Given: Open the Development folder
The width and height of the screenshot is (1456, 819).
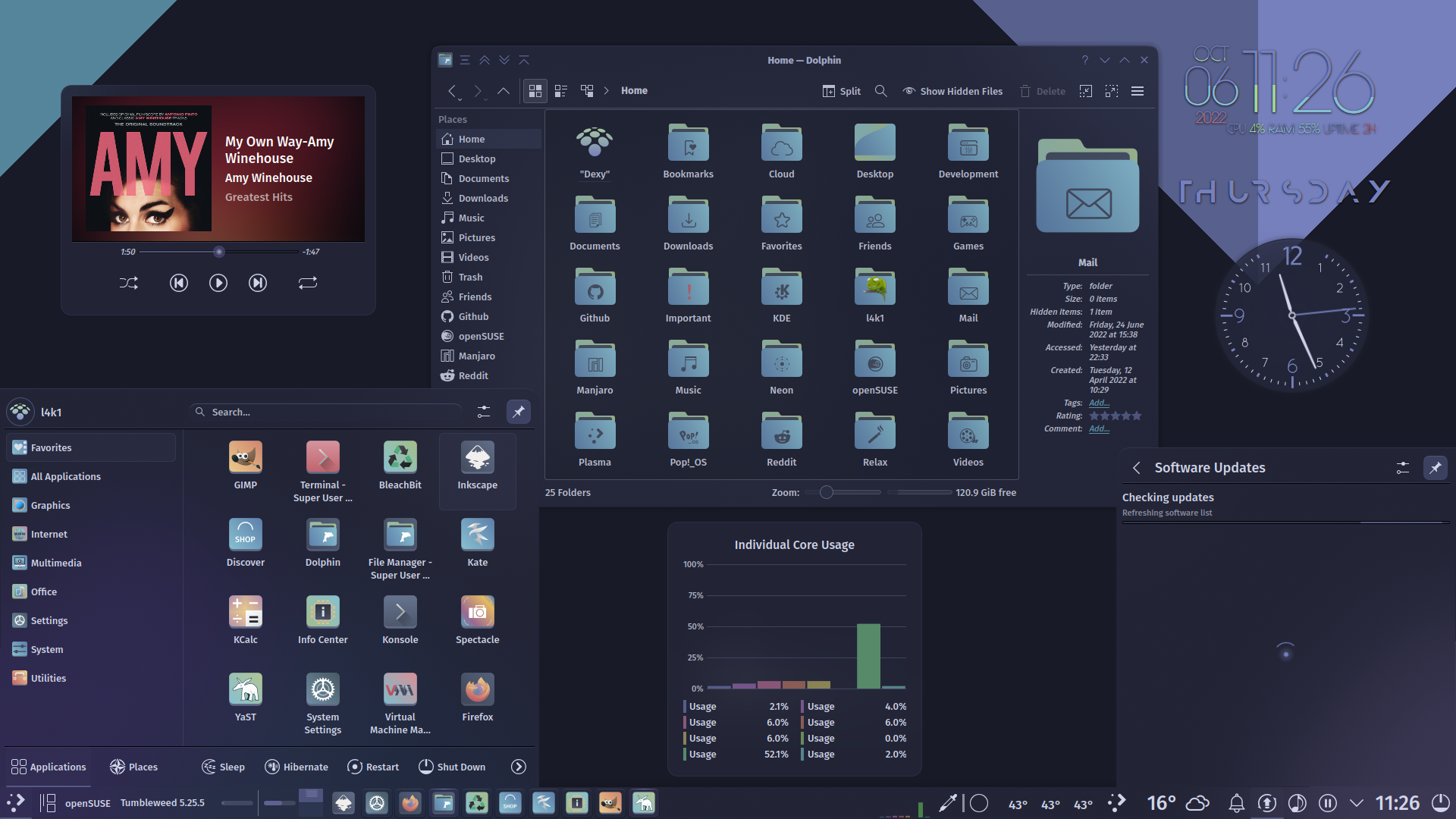Looking at the screenshot, I should click(x=968, y=151).
